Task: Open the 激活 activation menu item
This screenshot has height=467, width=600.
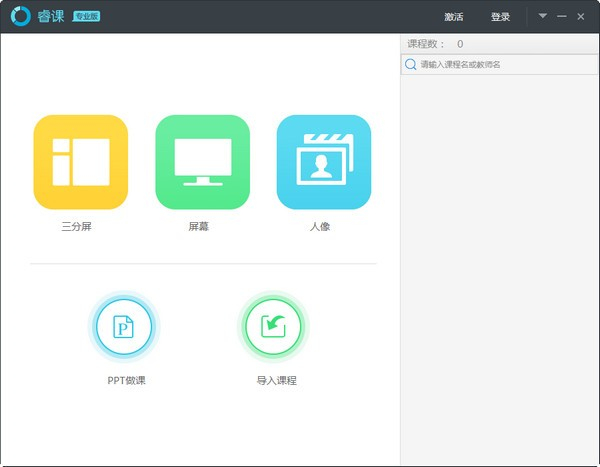Action: coord(454,17)
